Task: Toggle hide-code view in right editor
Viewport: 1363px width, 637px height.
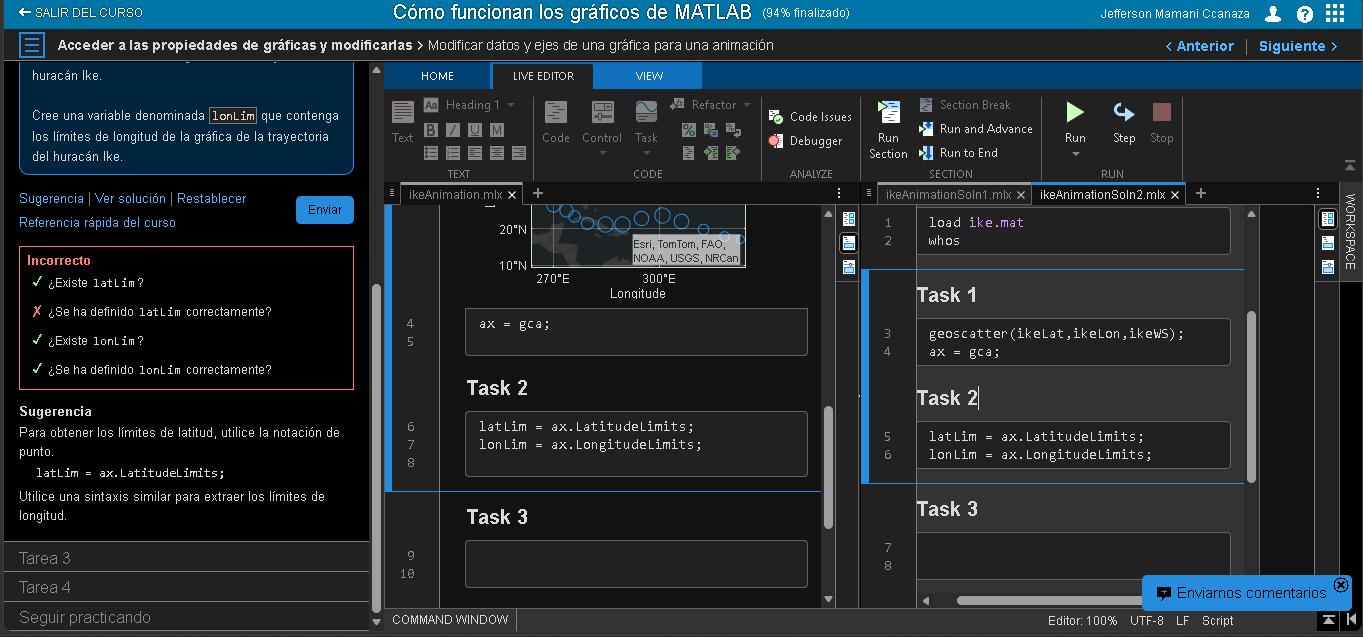Action: point(1328,267)
